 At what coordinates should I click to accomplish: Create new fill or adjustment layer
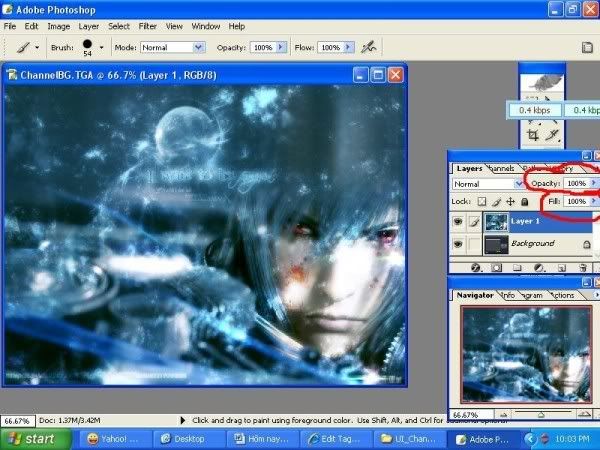click(x=539, y=268)
